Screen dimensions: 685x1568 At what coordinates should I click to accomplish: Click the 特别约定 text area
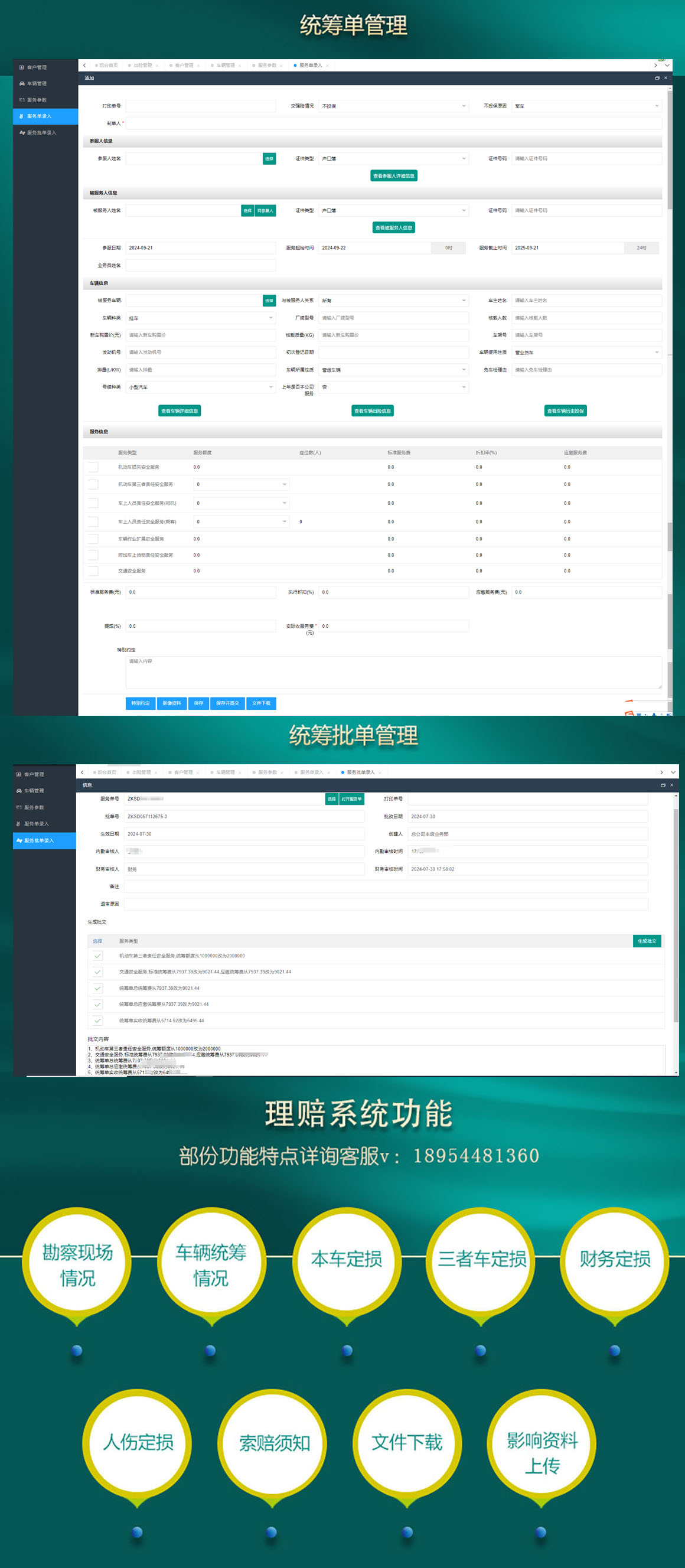393,672
